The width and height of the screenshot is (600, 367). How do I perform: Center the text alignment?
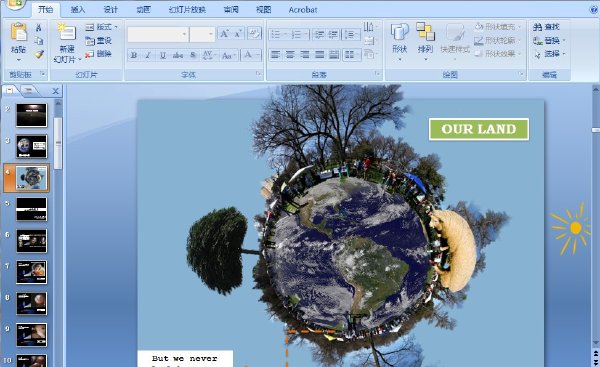click(290, 55)
